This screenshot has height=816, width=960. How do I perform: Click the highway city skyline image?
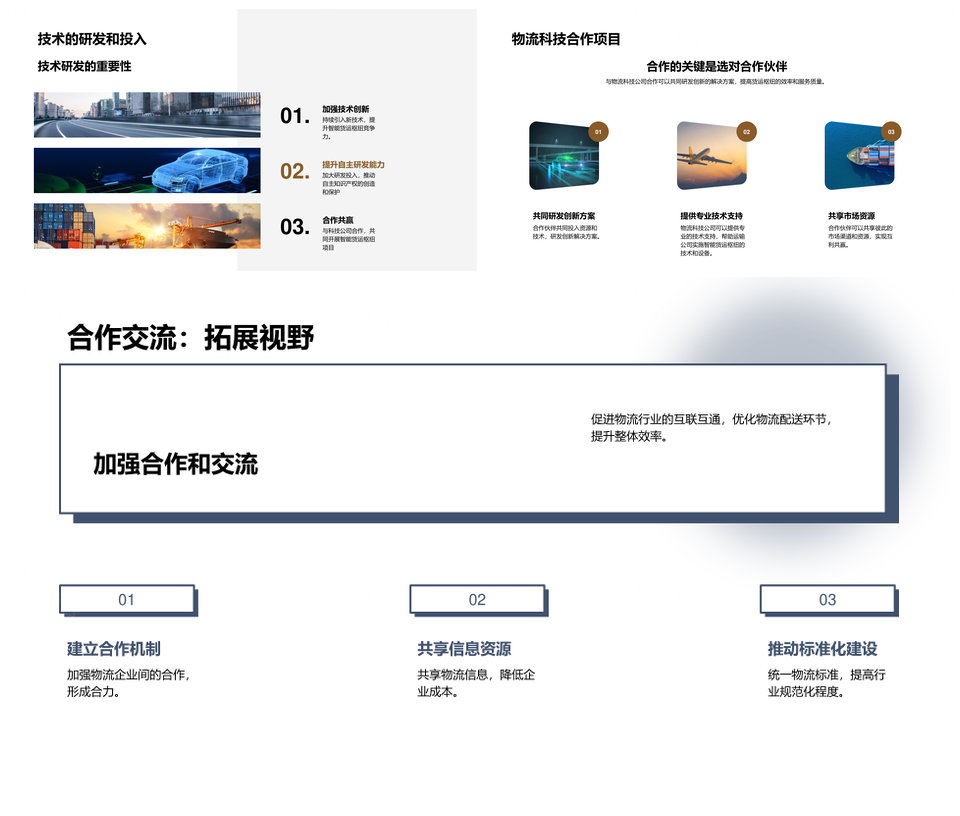pos(147,115)
